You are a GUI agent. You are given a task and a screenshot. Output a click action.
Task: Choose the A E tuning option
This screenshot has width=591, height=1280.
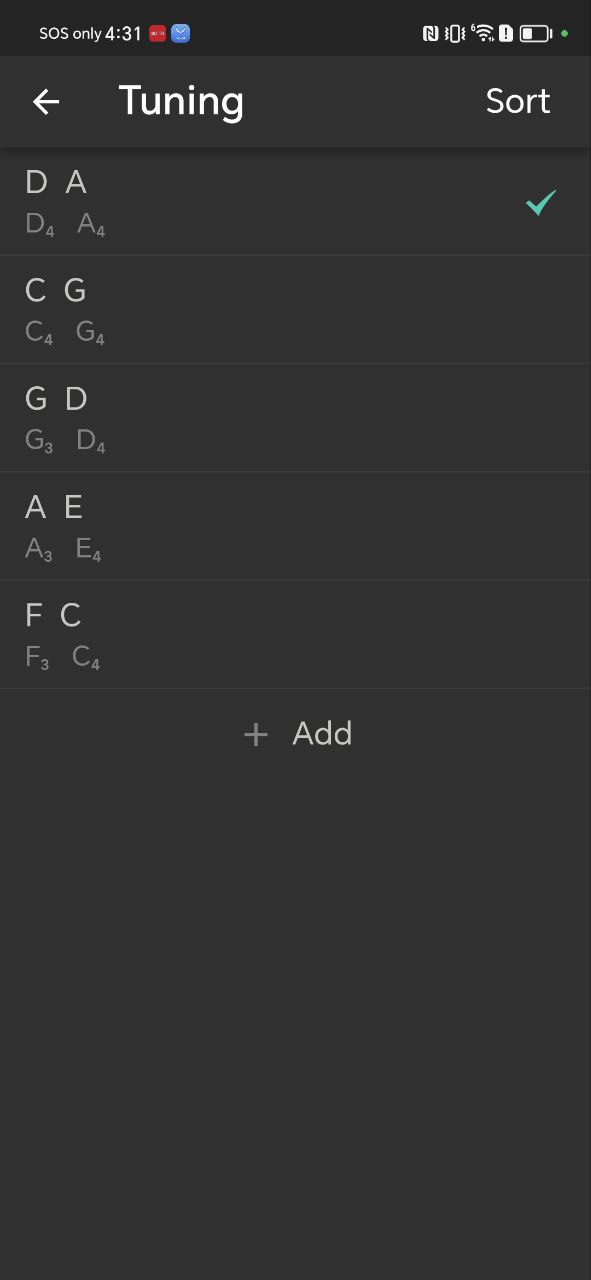click(295, 526)
